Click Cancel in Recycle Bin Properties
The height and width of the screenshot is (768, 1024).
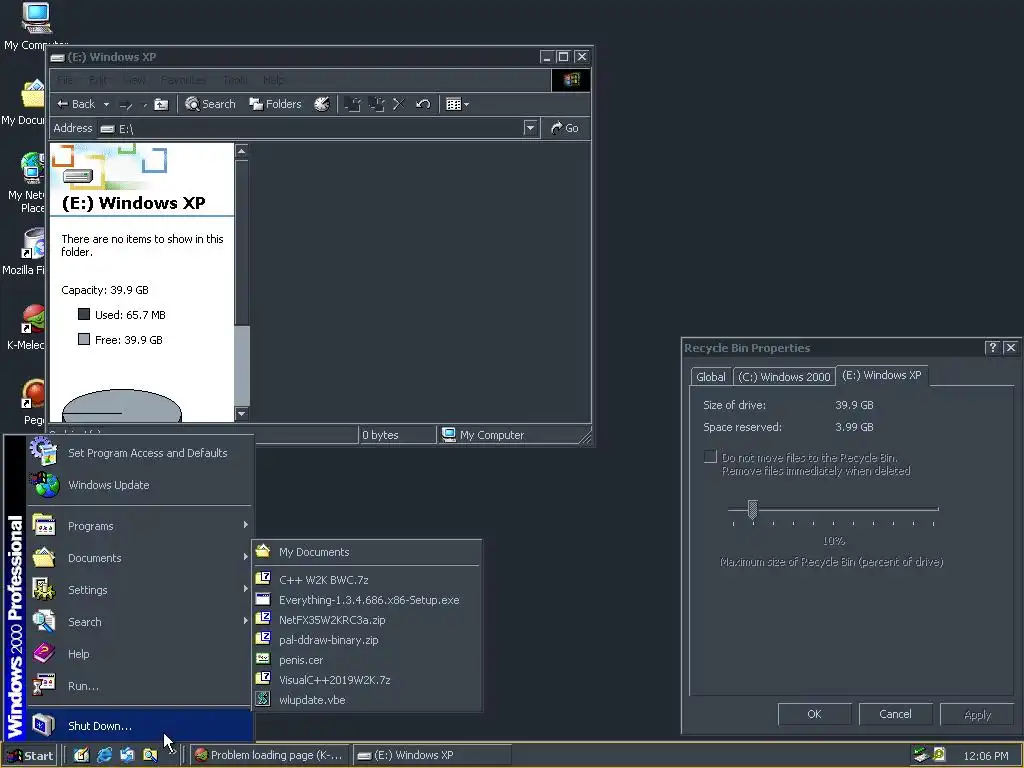[x=895, y=714]
